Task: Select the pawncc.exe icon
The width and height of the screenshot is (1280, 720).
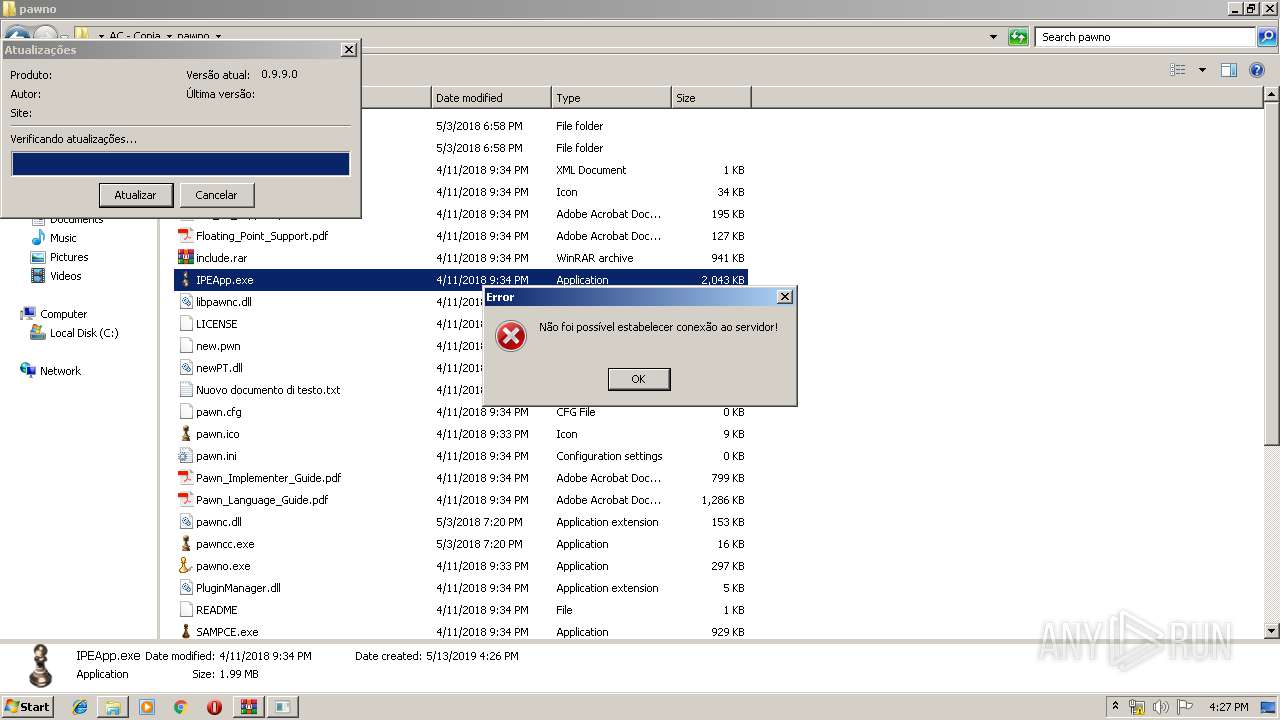Action: click(x=185, y=544)
